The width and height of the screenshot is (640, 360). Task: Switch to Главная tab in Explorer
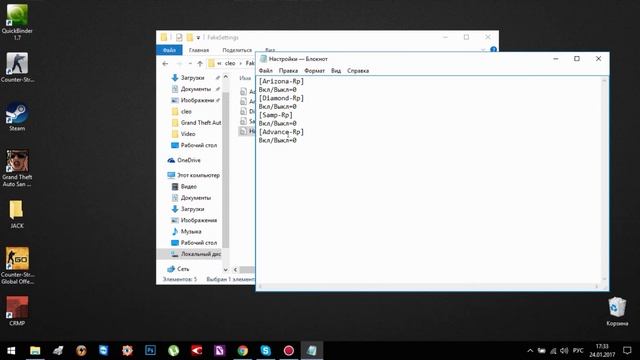click(199, 50)
